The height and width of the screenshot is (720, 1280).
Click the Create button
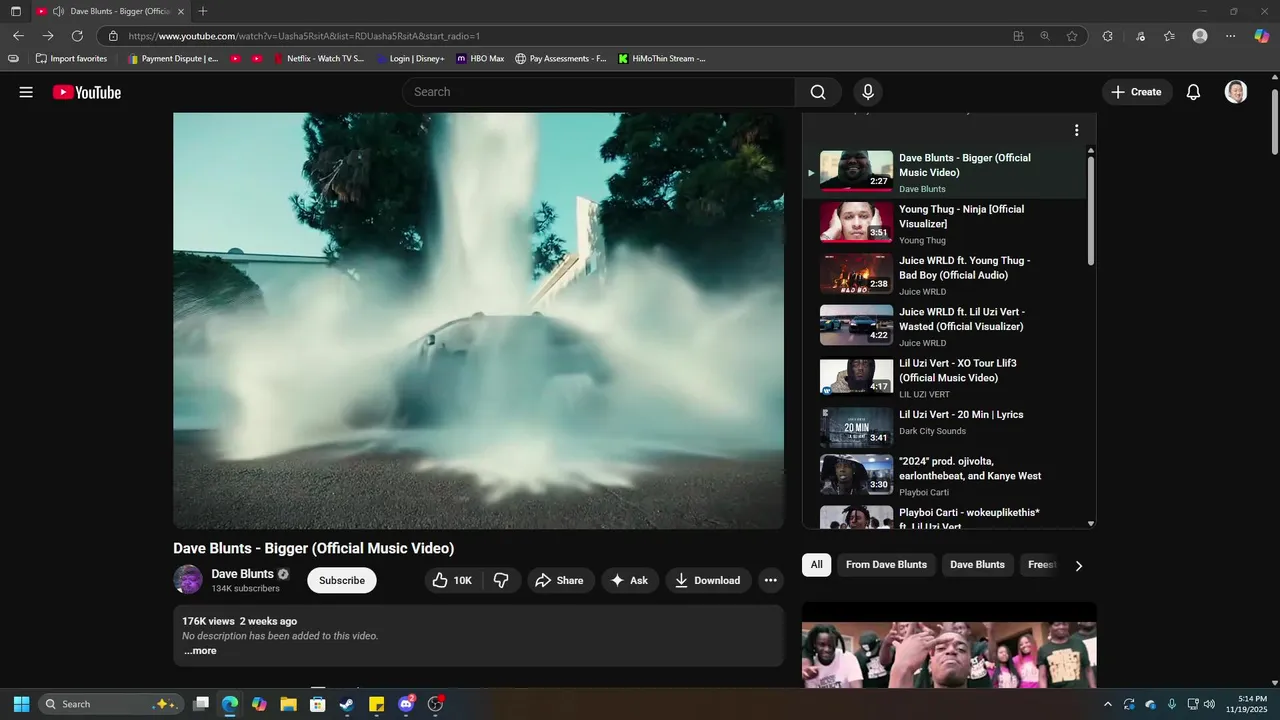[1137, 92]
